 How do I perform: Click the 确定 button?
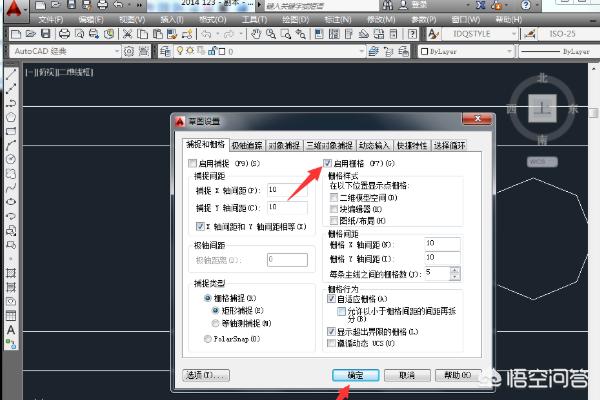tap(355, 375)
